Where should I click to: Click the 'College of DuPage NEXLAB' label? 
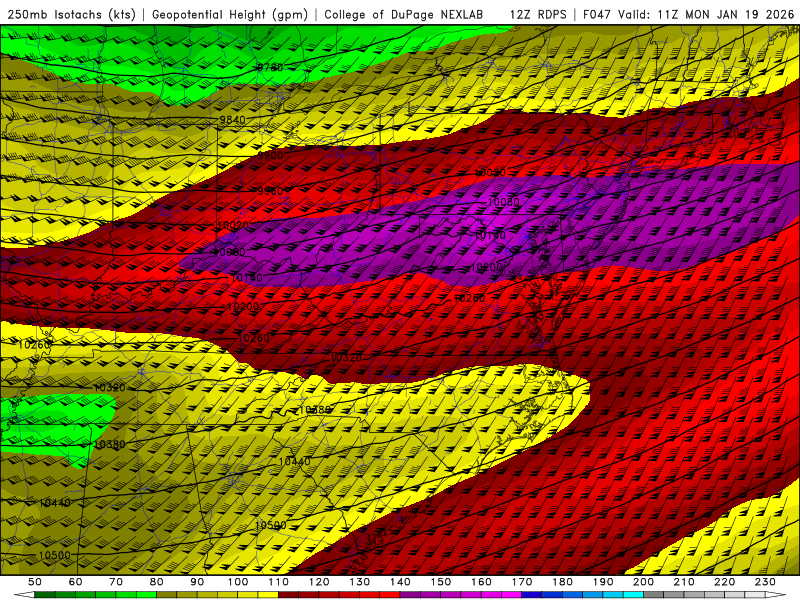coord(404,15)
